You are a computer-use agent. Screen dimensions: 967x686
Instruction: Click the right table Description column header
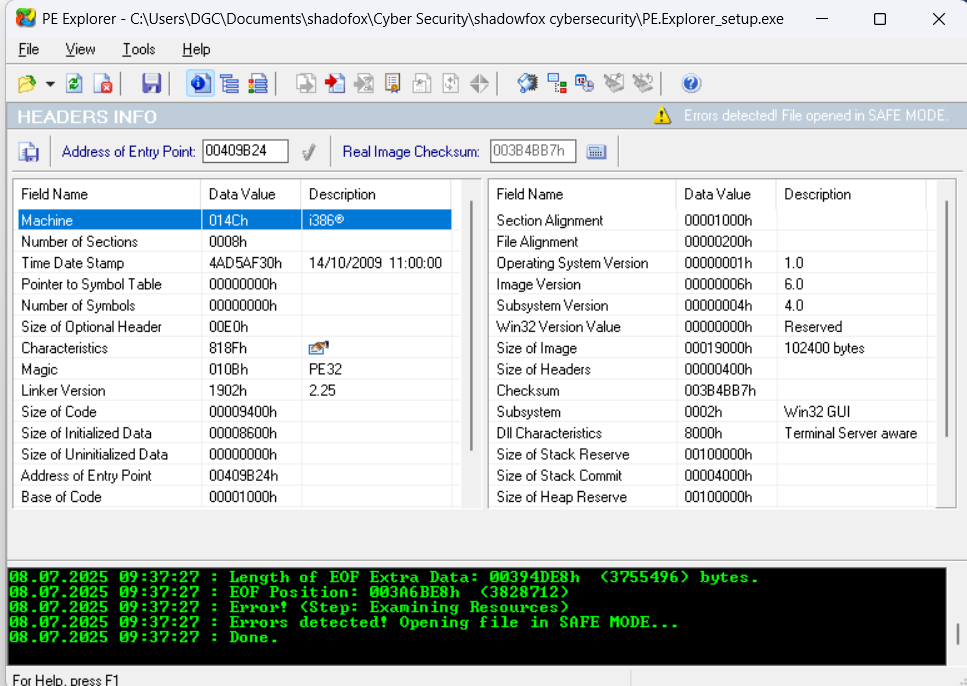tap(851, 194)
